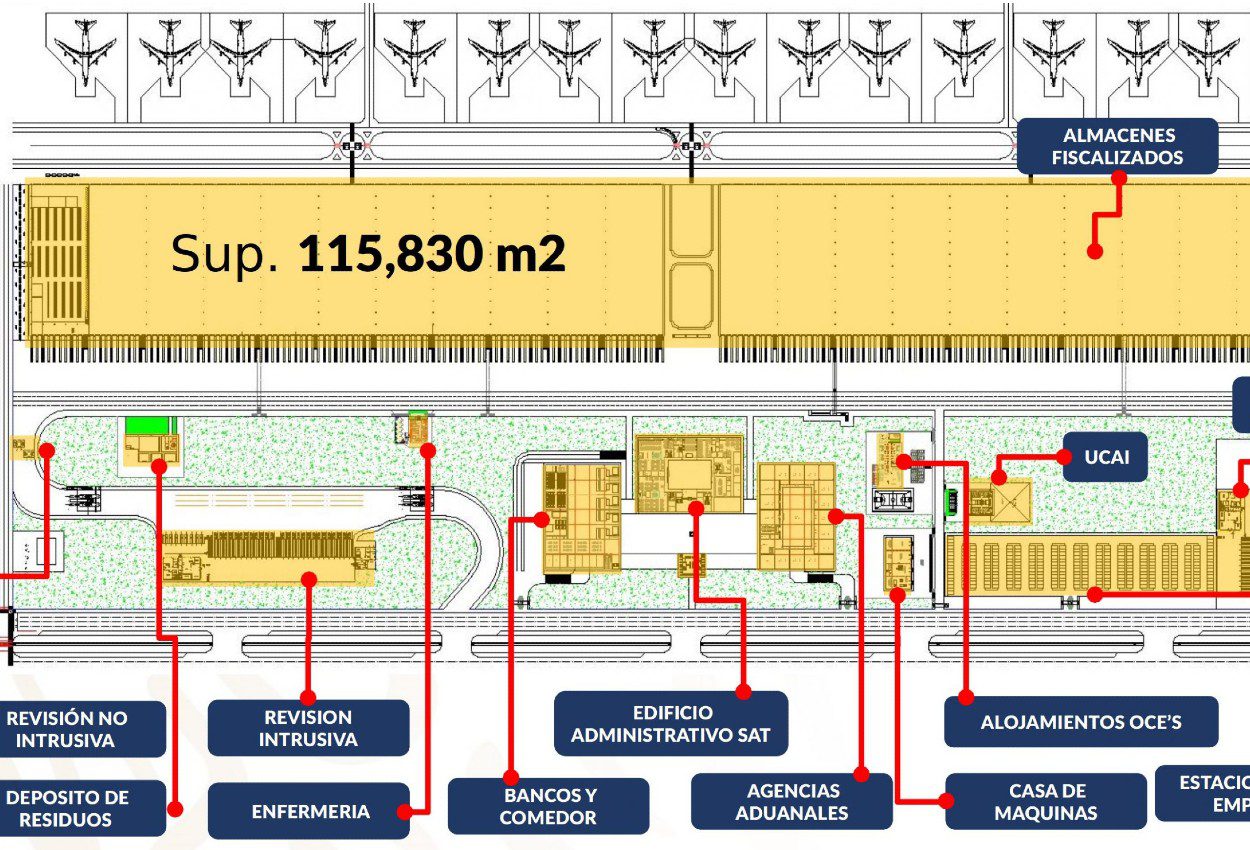Select the Revision Intrusiva label box

(308, 729)
